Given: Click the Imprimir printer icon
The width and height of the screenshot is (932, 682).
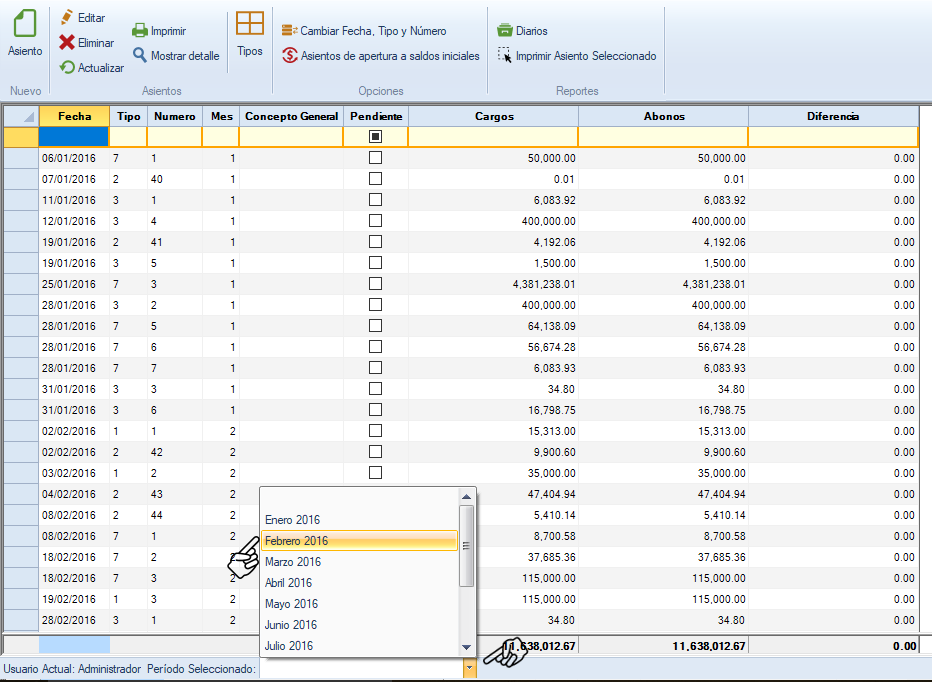Looking at the screenshot, I should [x=140, y=31].
